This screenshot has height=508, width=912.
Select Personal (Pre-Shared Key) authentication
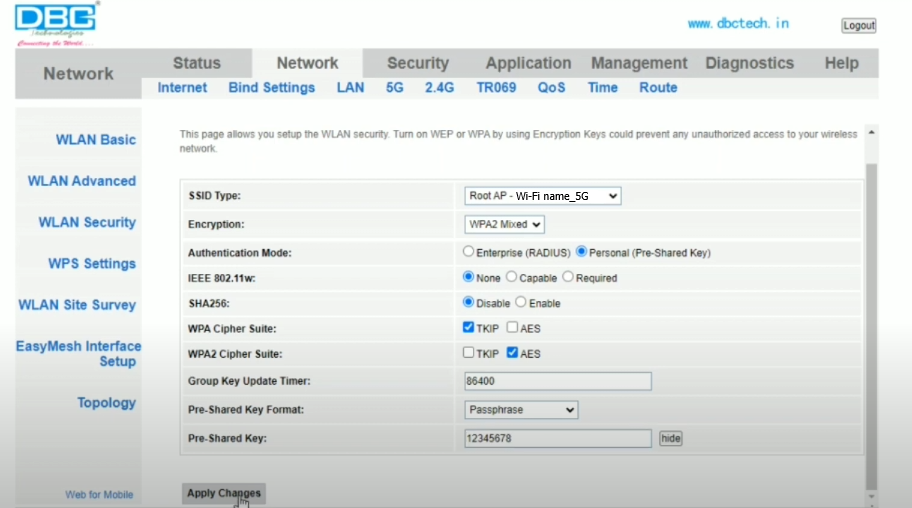pos(581,251)
